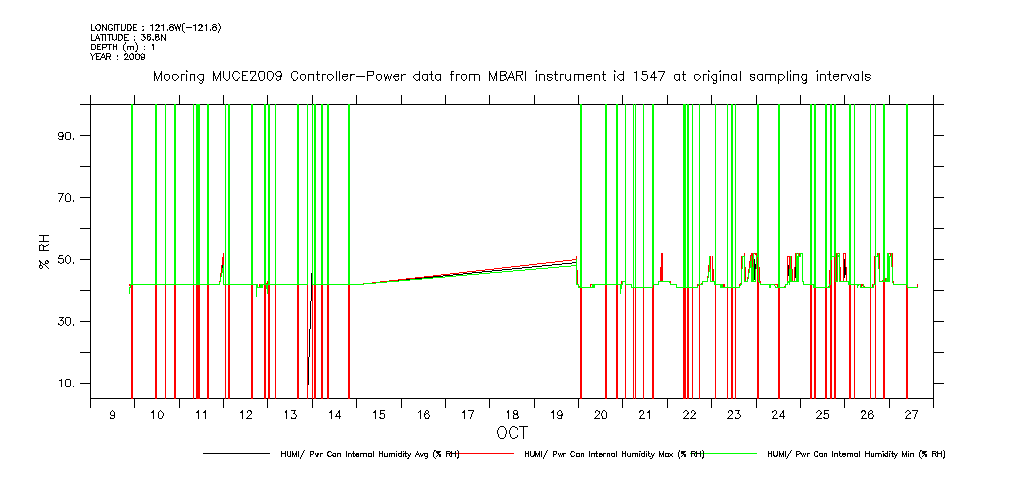
Task: Click the % RH y-axis label
Action: coord(44,252)
